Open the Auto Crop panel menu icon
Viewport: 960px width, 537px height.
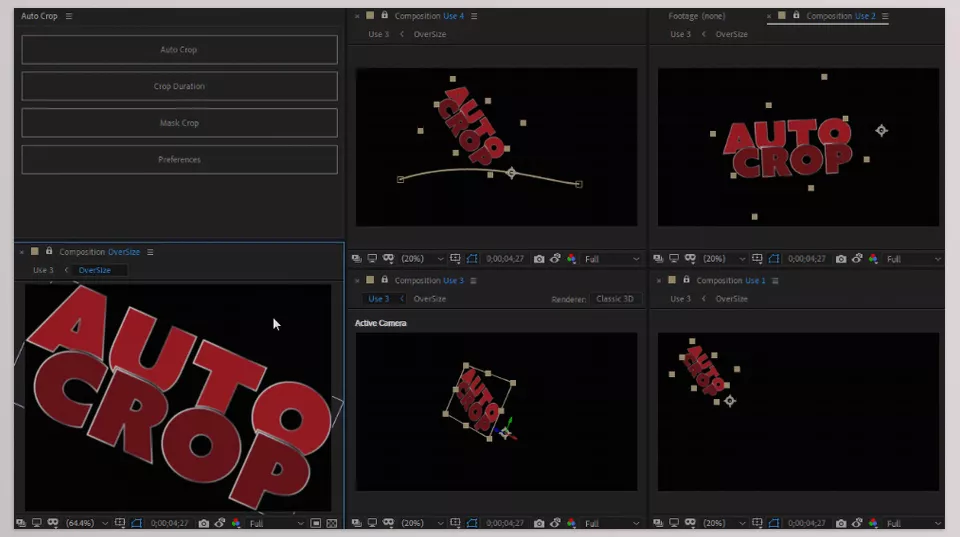point(69,16)
